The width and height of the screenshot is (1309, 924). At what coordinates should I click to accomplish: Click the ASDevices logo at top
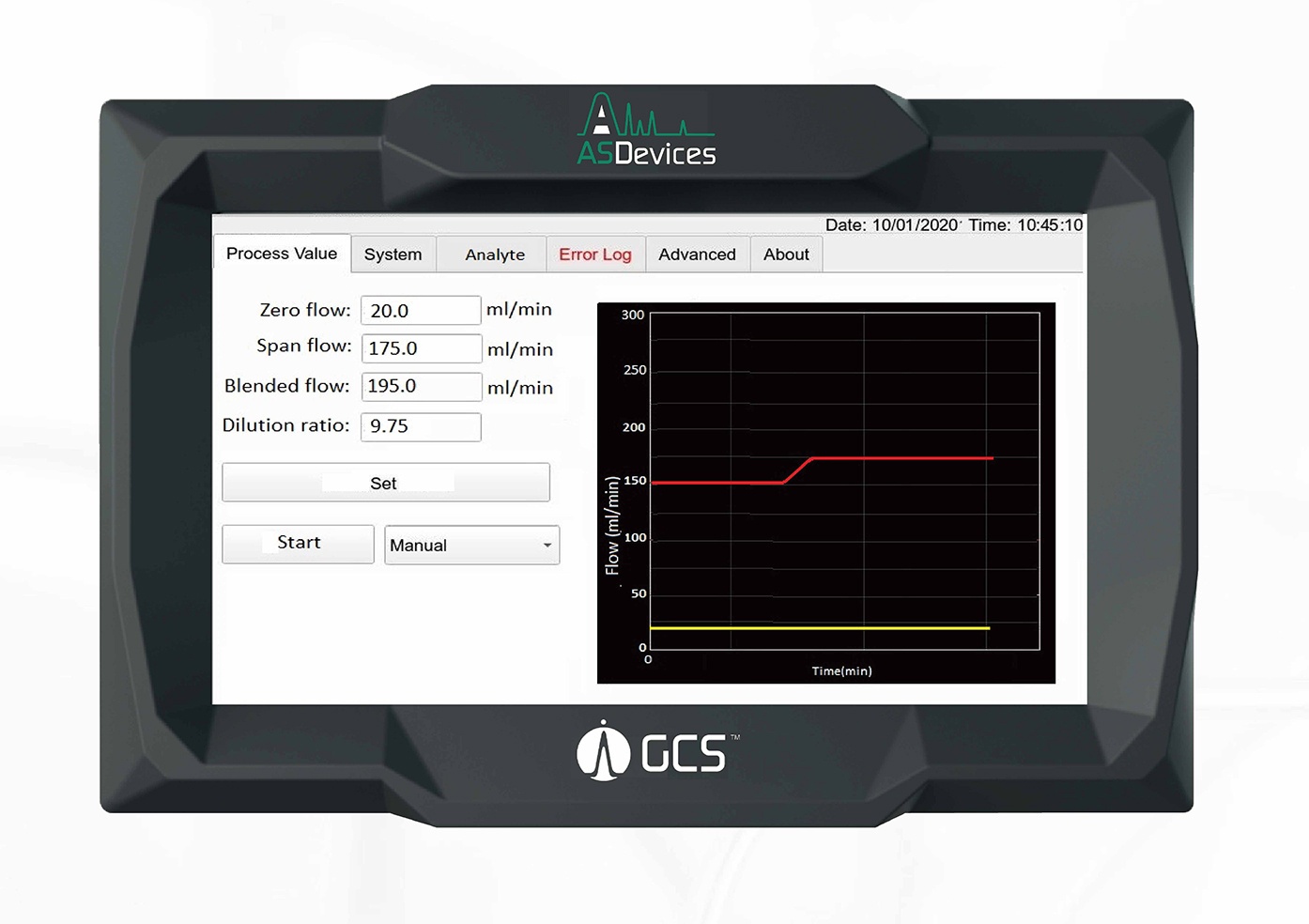pyautogui.click(x=646, y=131)
